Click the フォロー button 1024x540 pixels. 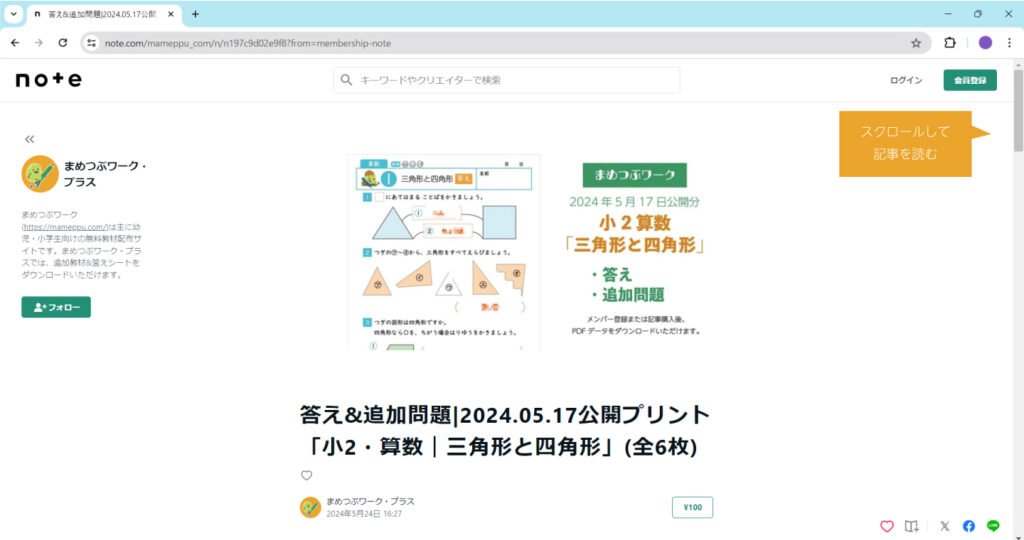click(56, 307)
